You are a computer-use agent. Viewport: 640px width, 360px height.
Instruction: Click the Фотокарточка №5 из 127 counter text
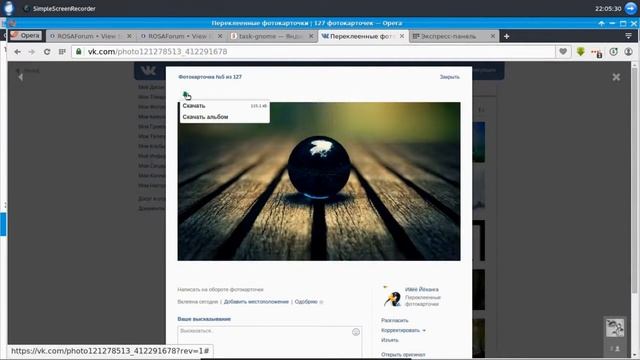tap(210, 77)
